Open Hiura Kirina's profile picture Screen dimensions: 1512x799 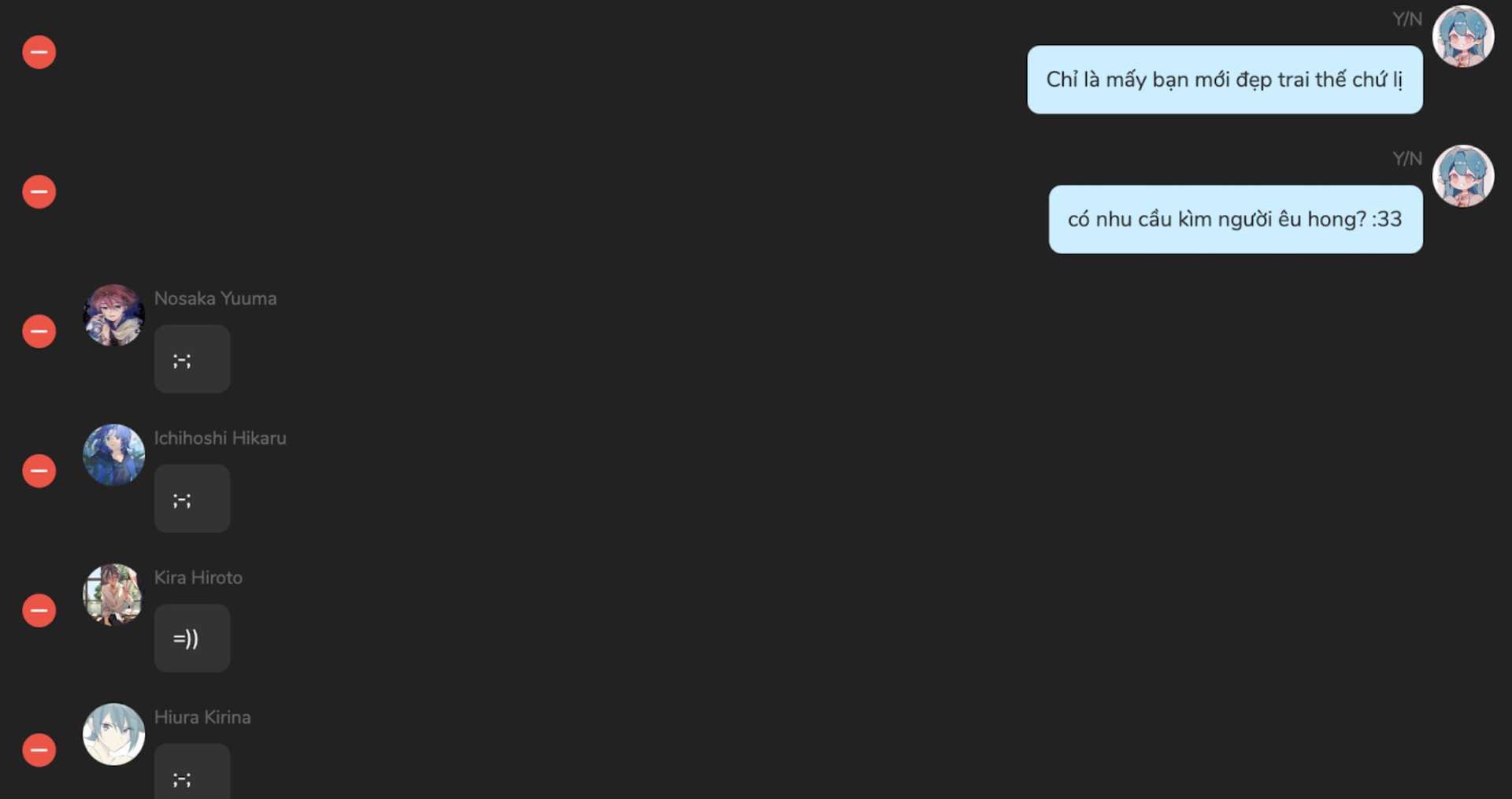pos(113,734)
